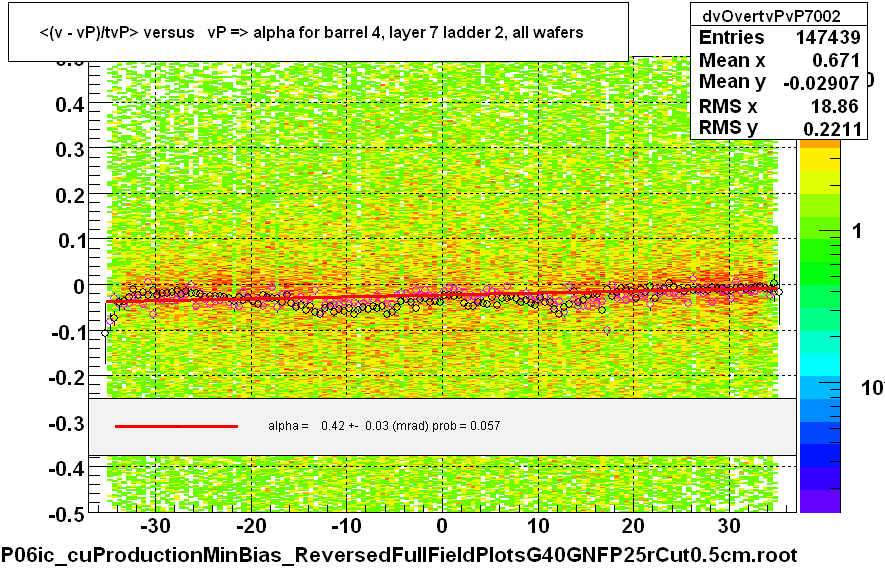Viewport: 885px width, 569px height.
Task: Click the magenta outlier marker near x=17
Action: [607, 330]
